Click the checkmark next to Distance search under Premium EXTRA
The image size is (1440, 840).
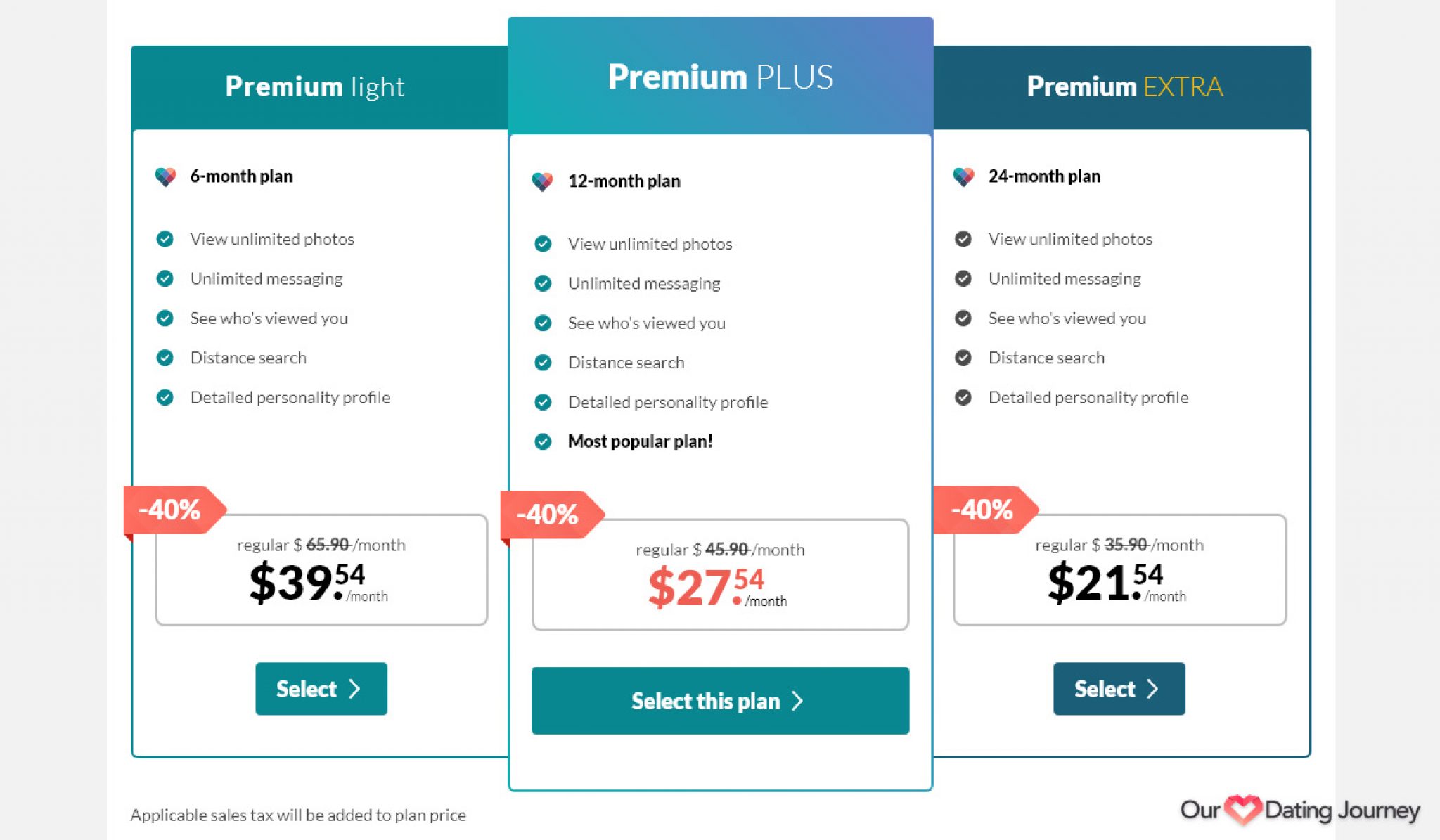(964, 358)
